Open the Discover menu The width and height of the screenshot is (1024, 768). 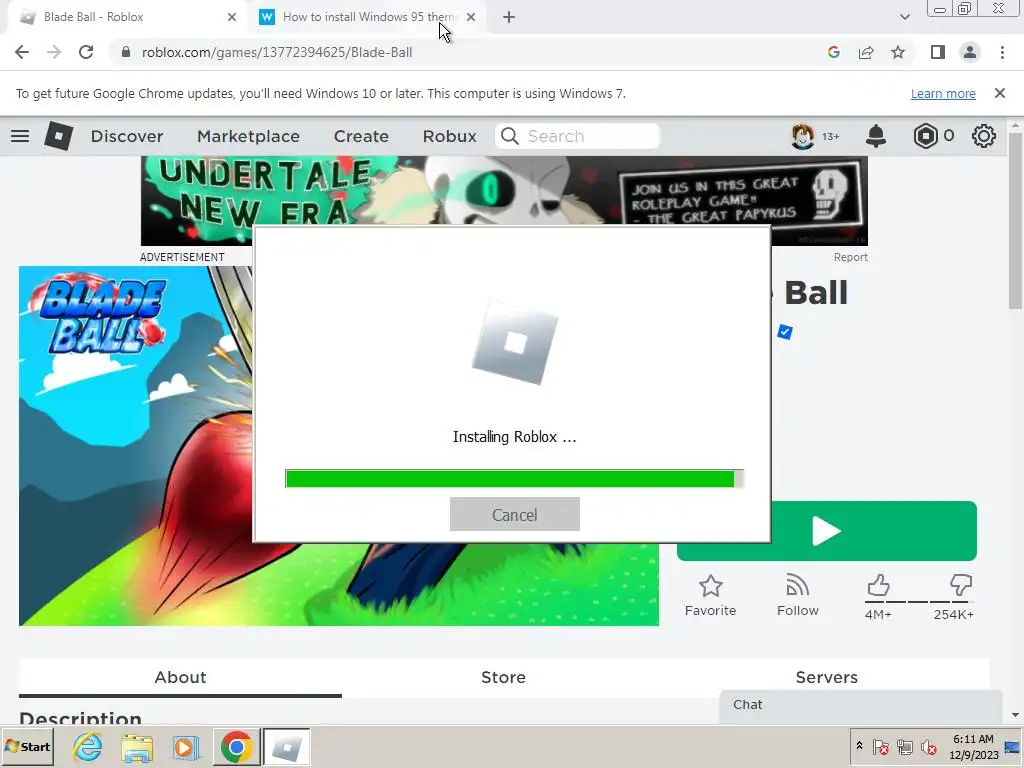(127, 136)
